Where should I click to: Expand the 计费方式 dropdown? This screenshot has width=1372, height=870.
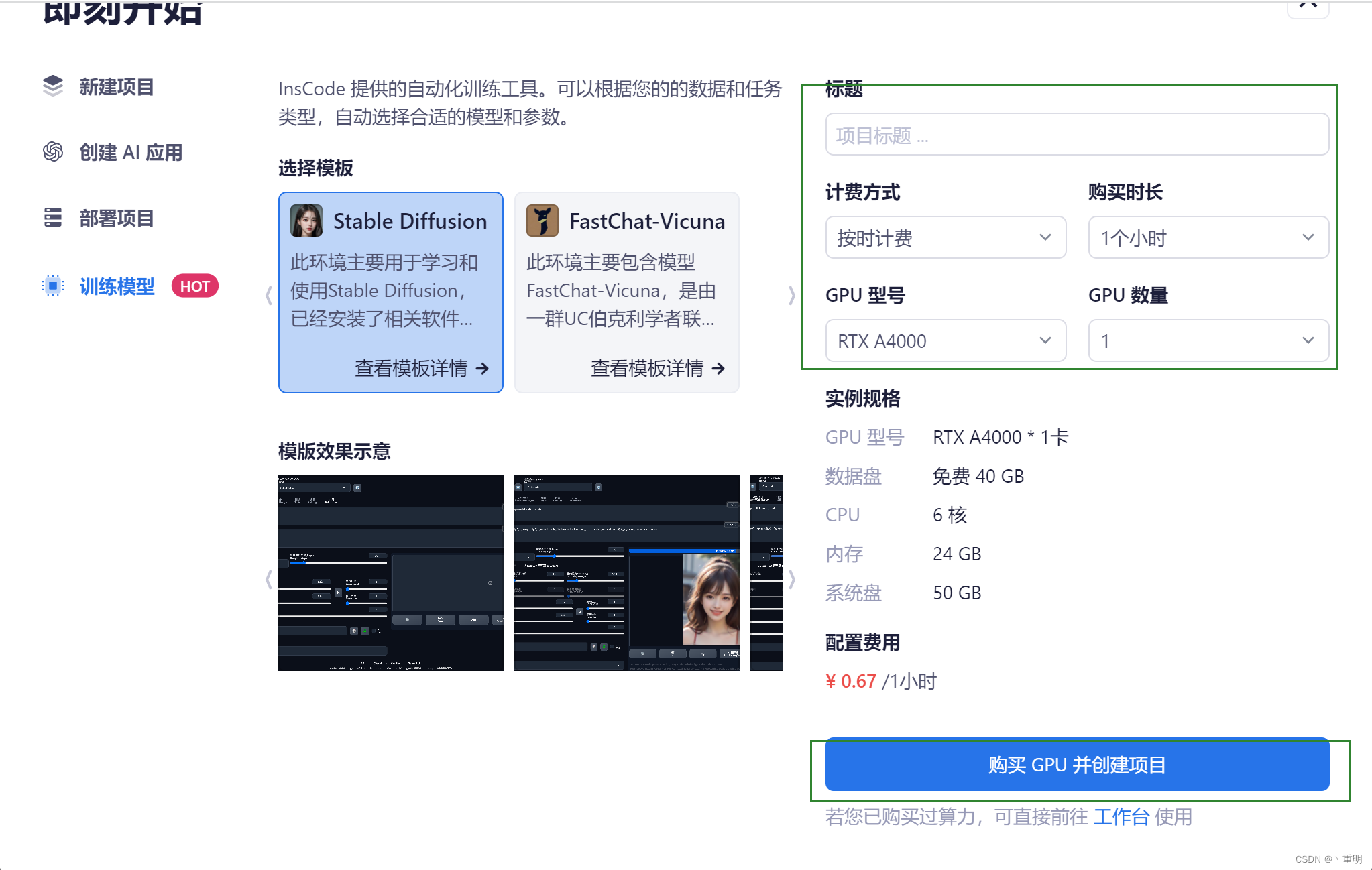point(944,237)
